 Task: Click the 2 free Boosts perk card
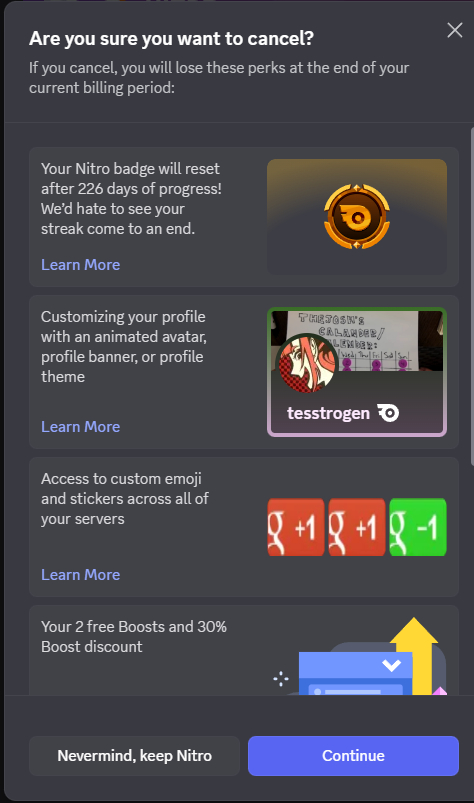(244, 650)
